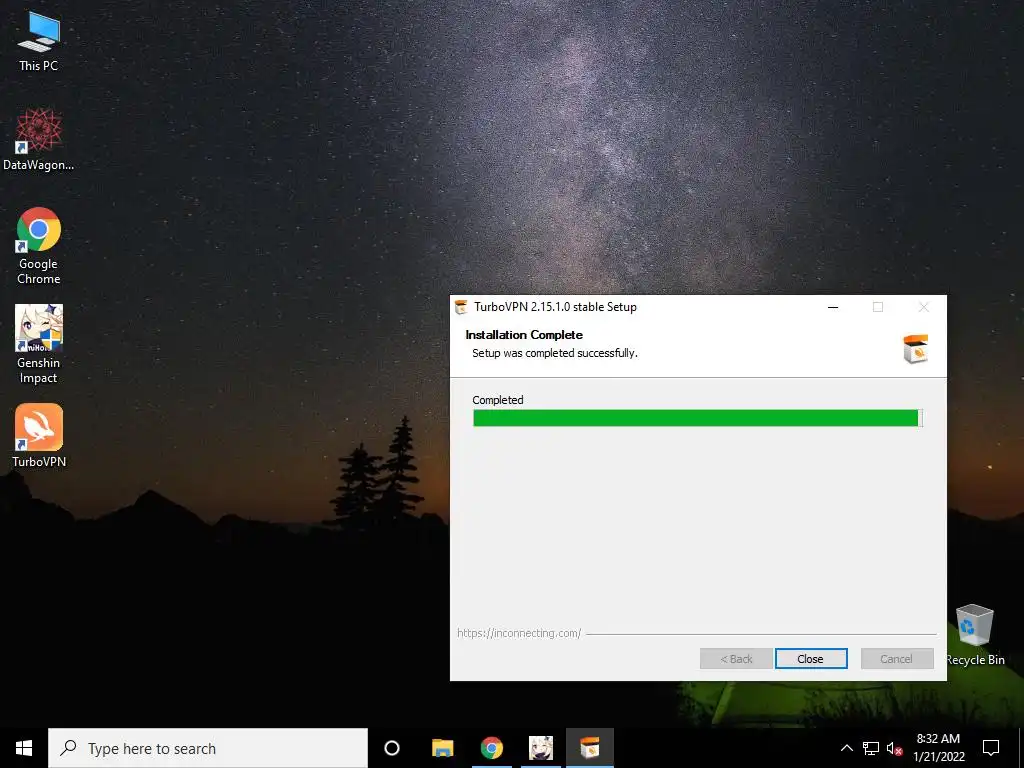
Task: Click the Show desktop sliver on taskbar
Action: point(1021,748)
